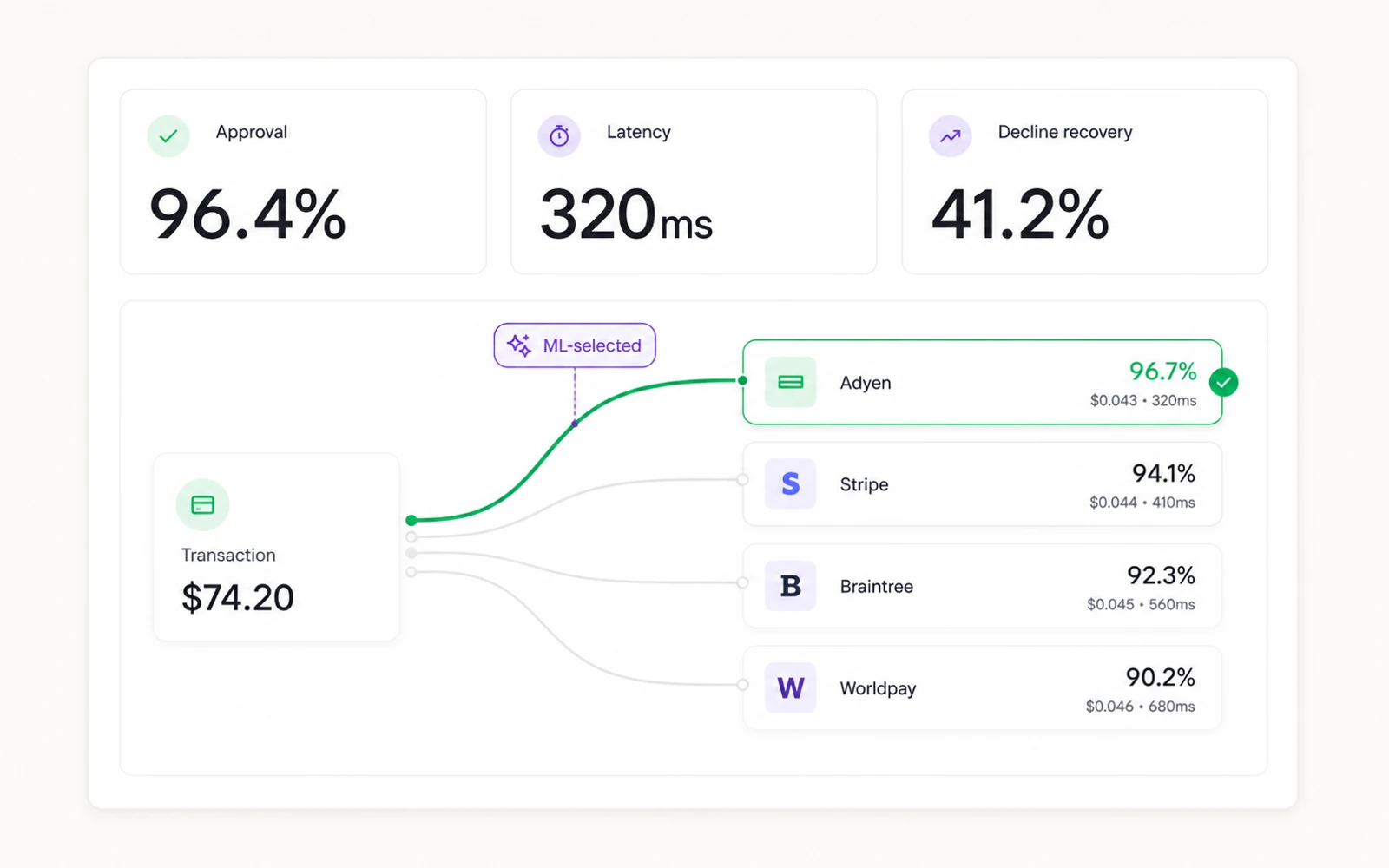Screen dimensions: 1389x868
Task: Click the green selected checkmark on Adyen
Action: [1224, 382]
